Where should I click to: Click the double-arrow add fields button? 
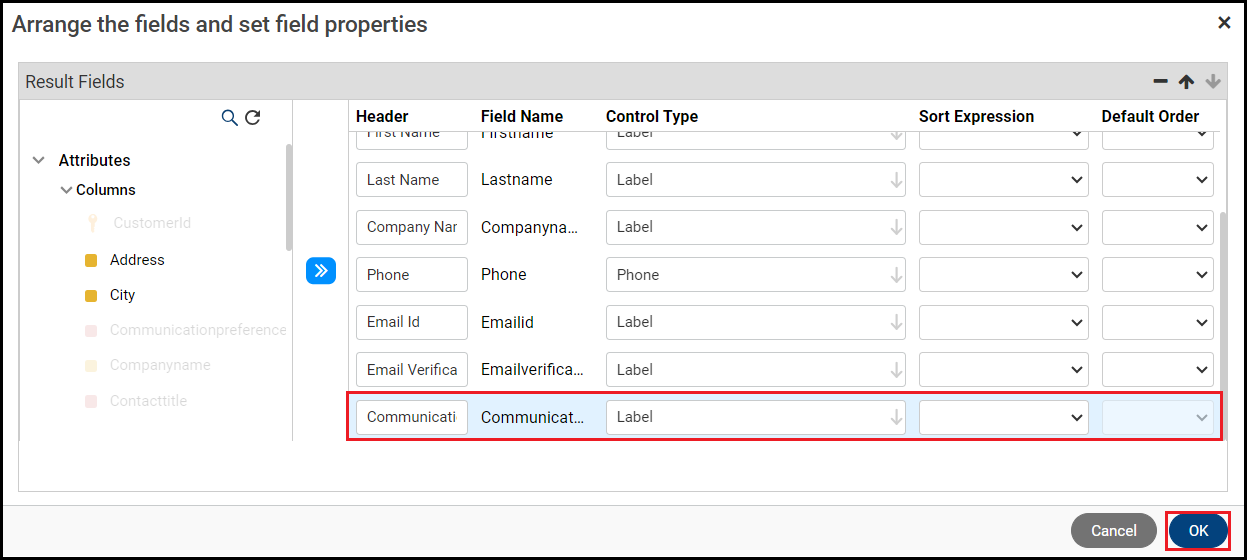point(320,270)
